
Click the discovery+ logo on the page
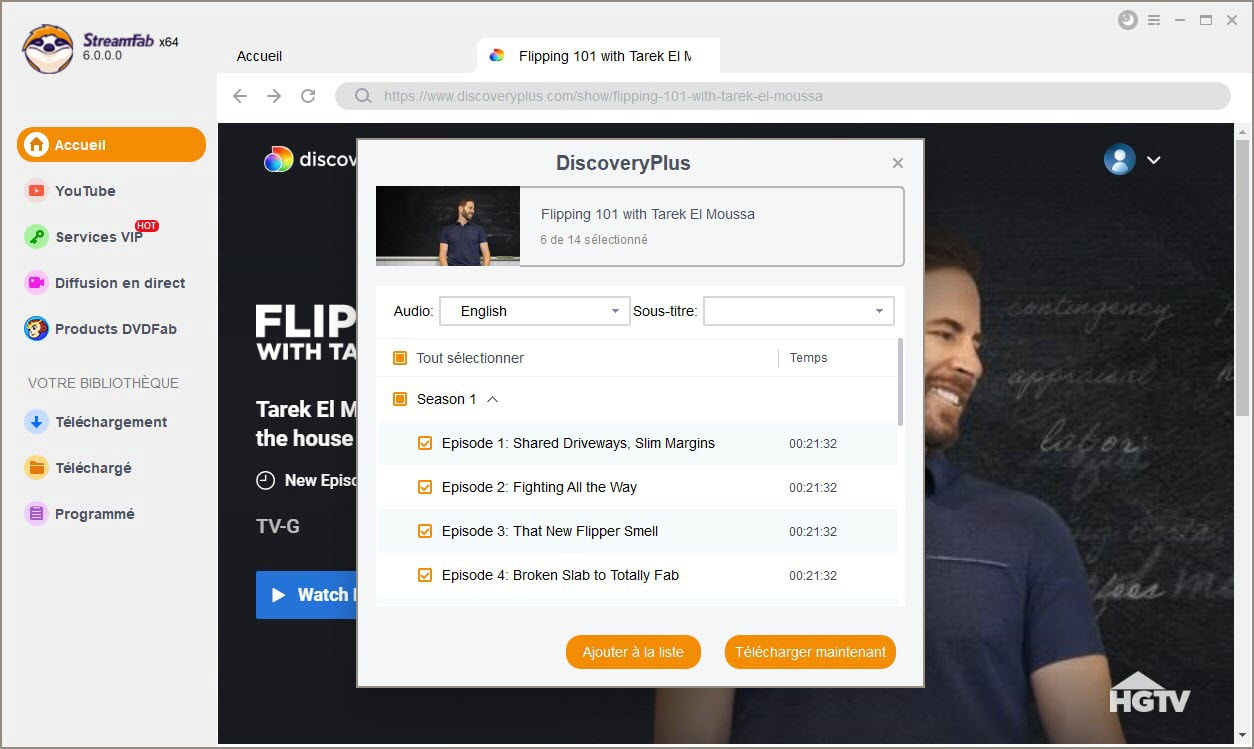click(311, 159)
